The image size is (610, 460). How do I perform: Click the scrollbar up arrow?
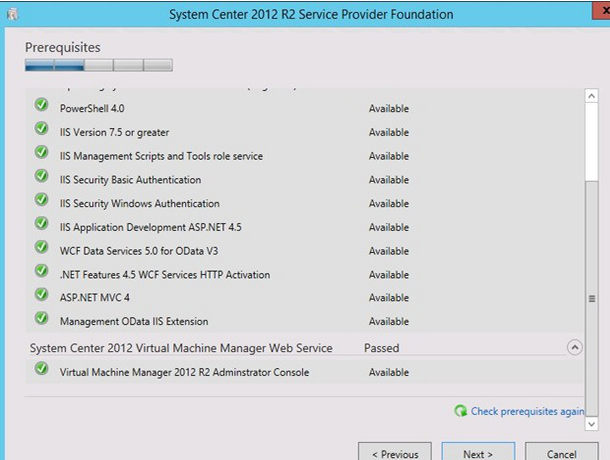click(x=591, y=96)
